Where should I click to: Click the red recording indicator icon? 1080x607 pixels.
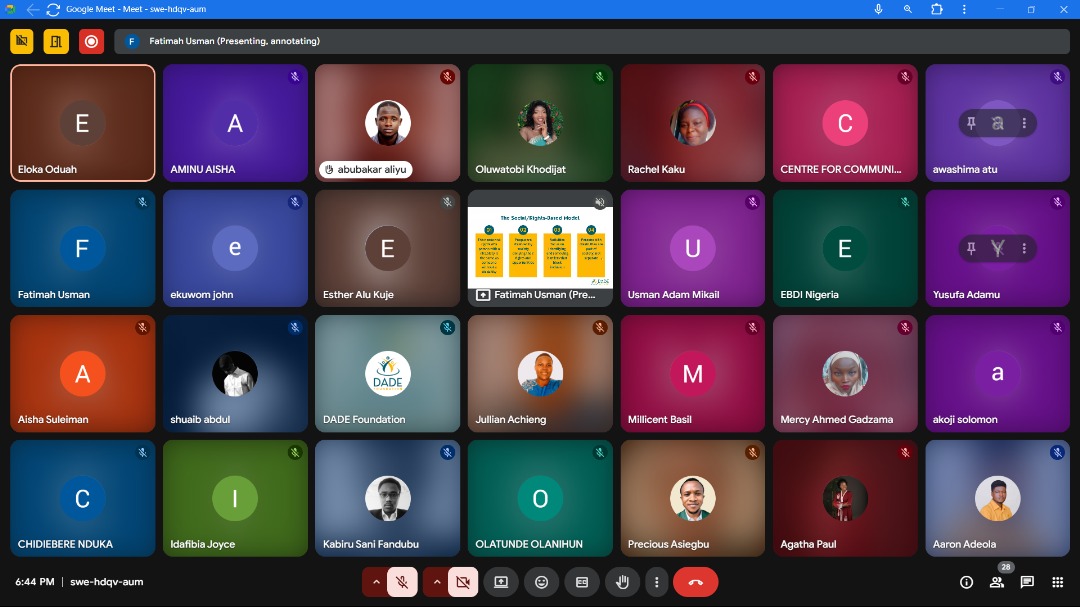coord(91,41)
